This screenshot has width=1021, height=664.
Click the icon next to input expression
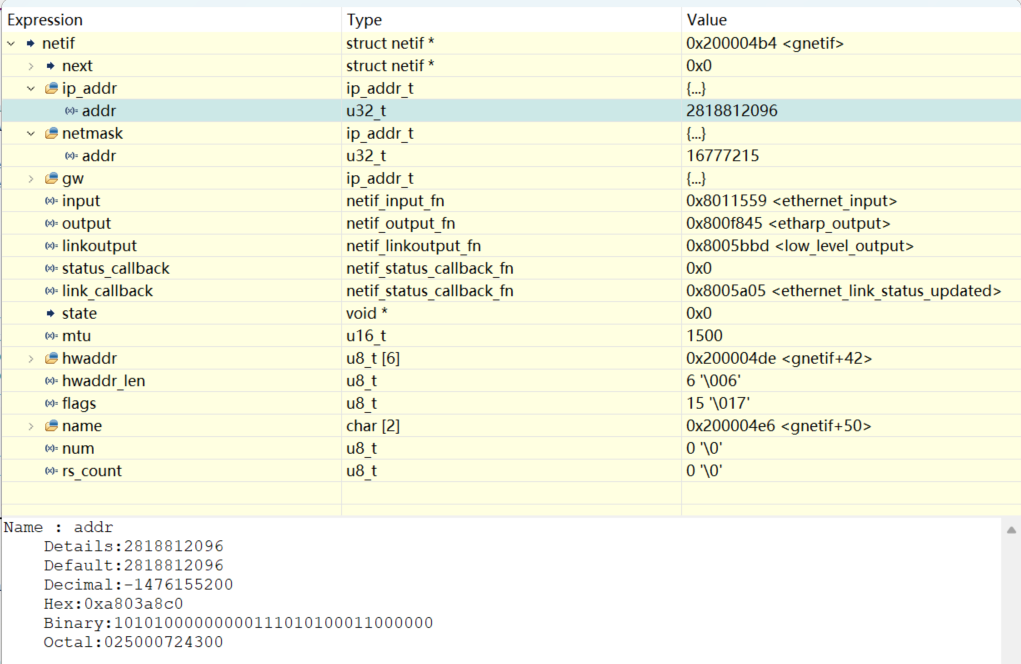(x=49, y=200)
